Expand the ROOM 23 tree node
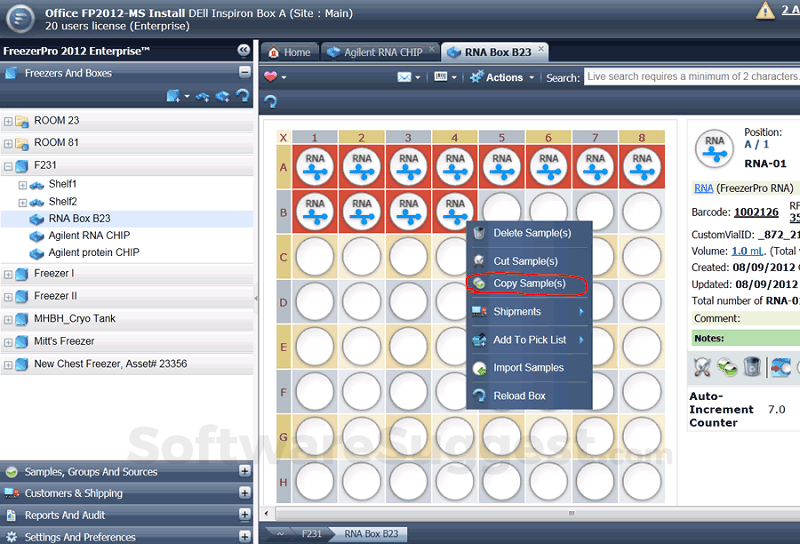Image resolution: width=800 pixels, height=544 pixels. (x=8, y=121)
